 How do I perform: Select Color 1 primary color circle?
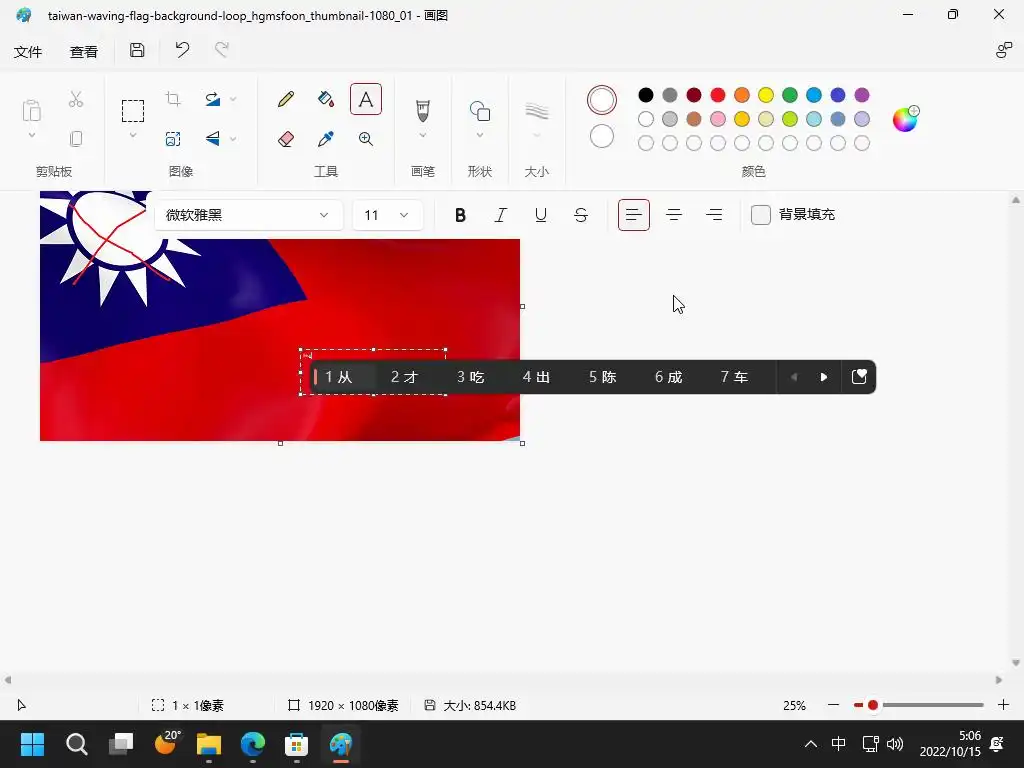point(601,100)
